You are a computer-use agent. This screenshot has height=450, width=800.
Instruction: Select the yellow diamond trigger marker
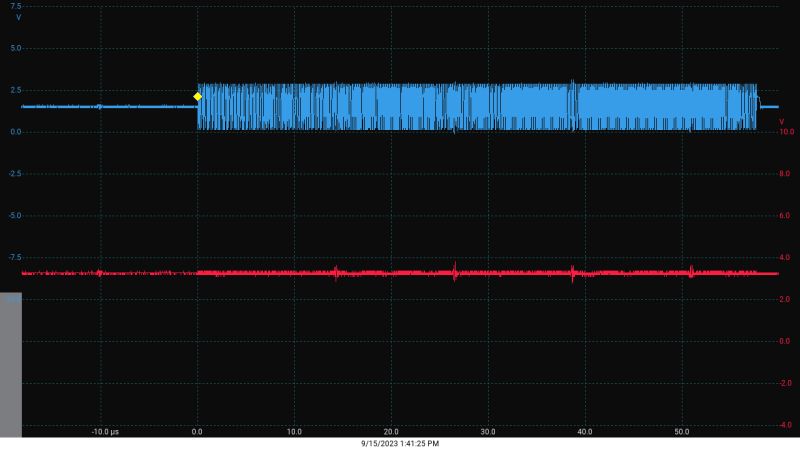click(197, 96)
